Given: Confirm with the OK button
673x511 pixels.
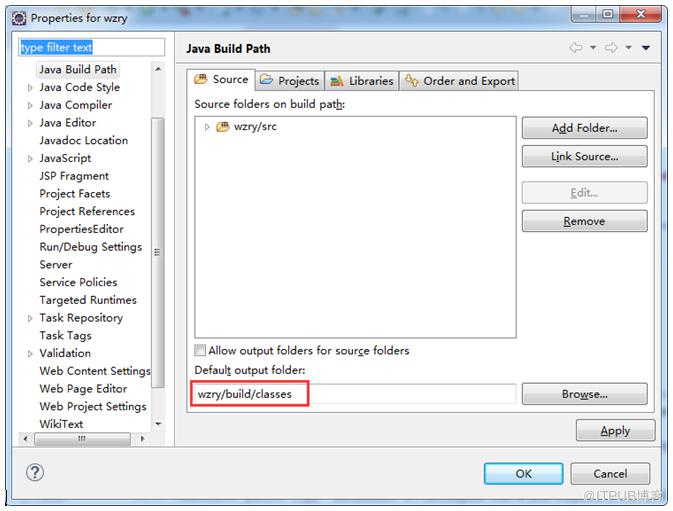Looking at the screenshot, I should click(x=524, y=474).
